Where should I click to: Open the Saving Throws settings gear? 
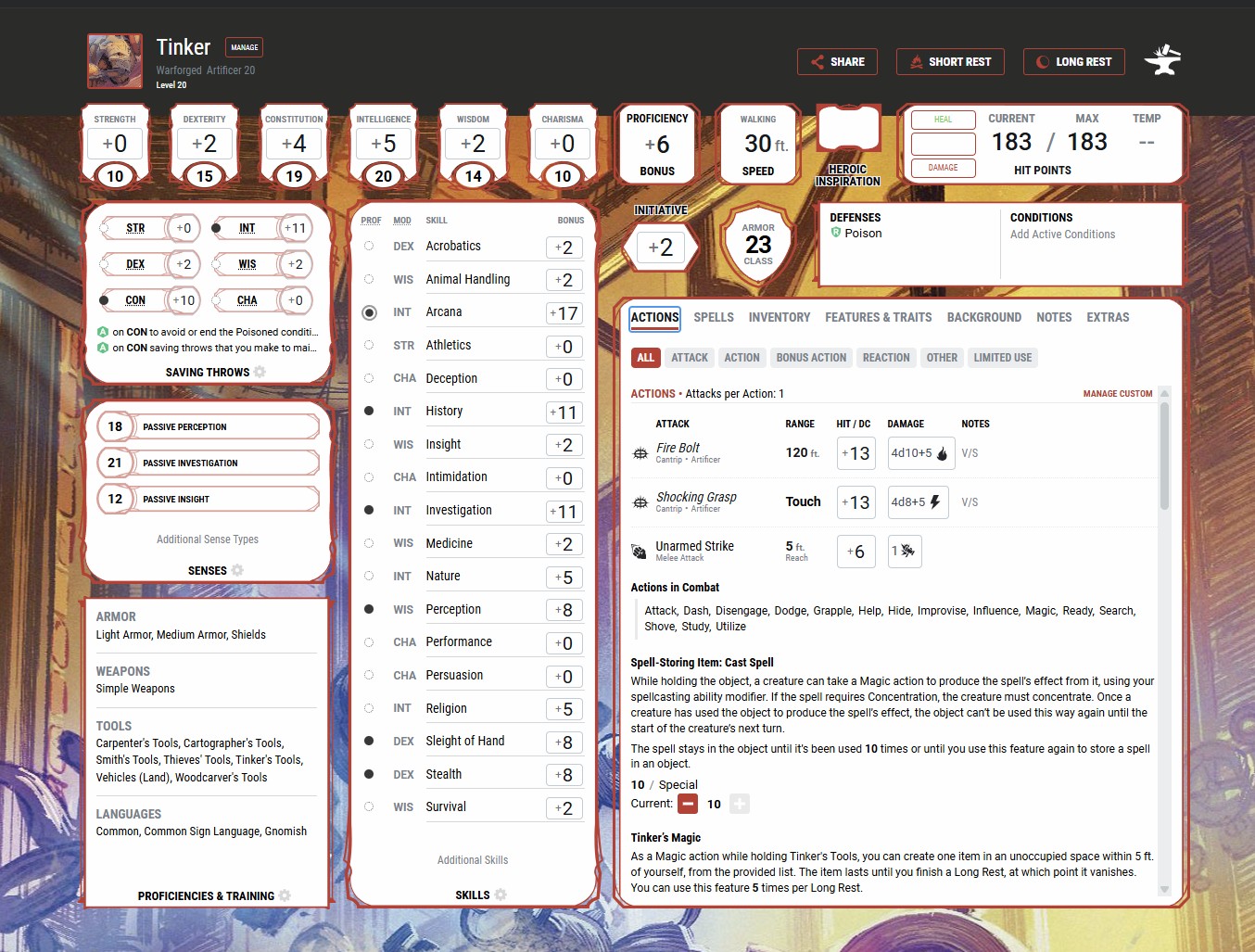click(x=260, y=372)
